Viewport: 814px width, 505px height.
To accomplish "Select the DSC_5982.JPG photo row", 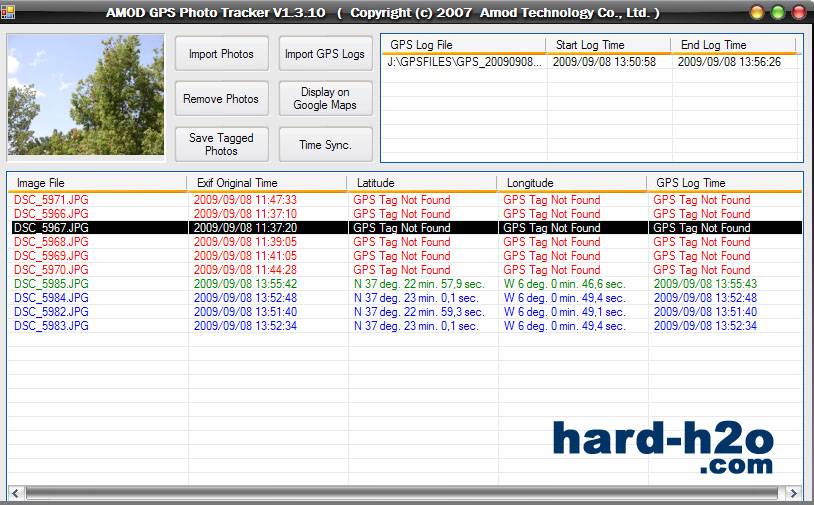I will click(406, 312).
